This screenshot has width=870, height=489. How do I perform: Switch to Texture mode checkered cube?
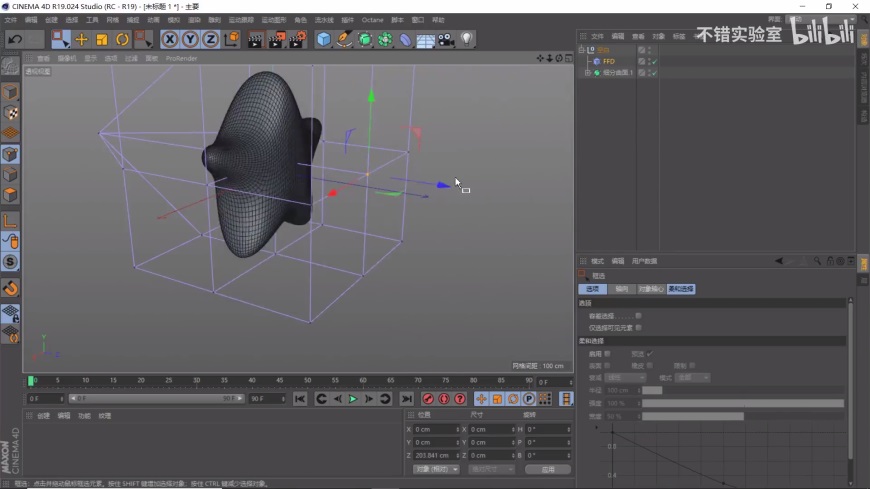(10, 113)
